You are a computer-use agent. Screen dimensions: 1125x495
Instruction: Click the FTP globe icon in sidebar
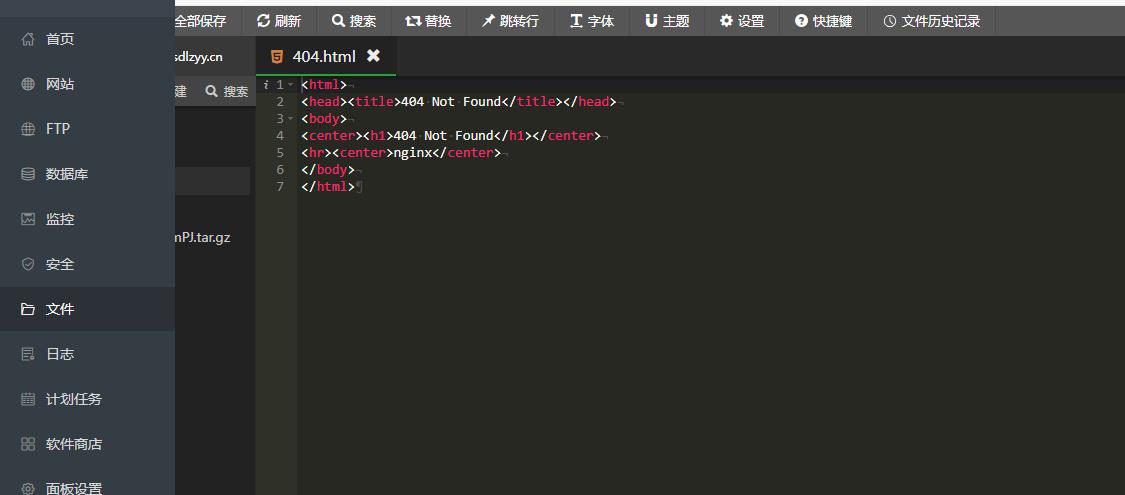[28, 129]
